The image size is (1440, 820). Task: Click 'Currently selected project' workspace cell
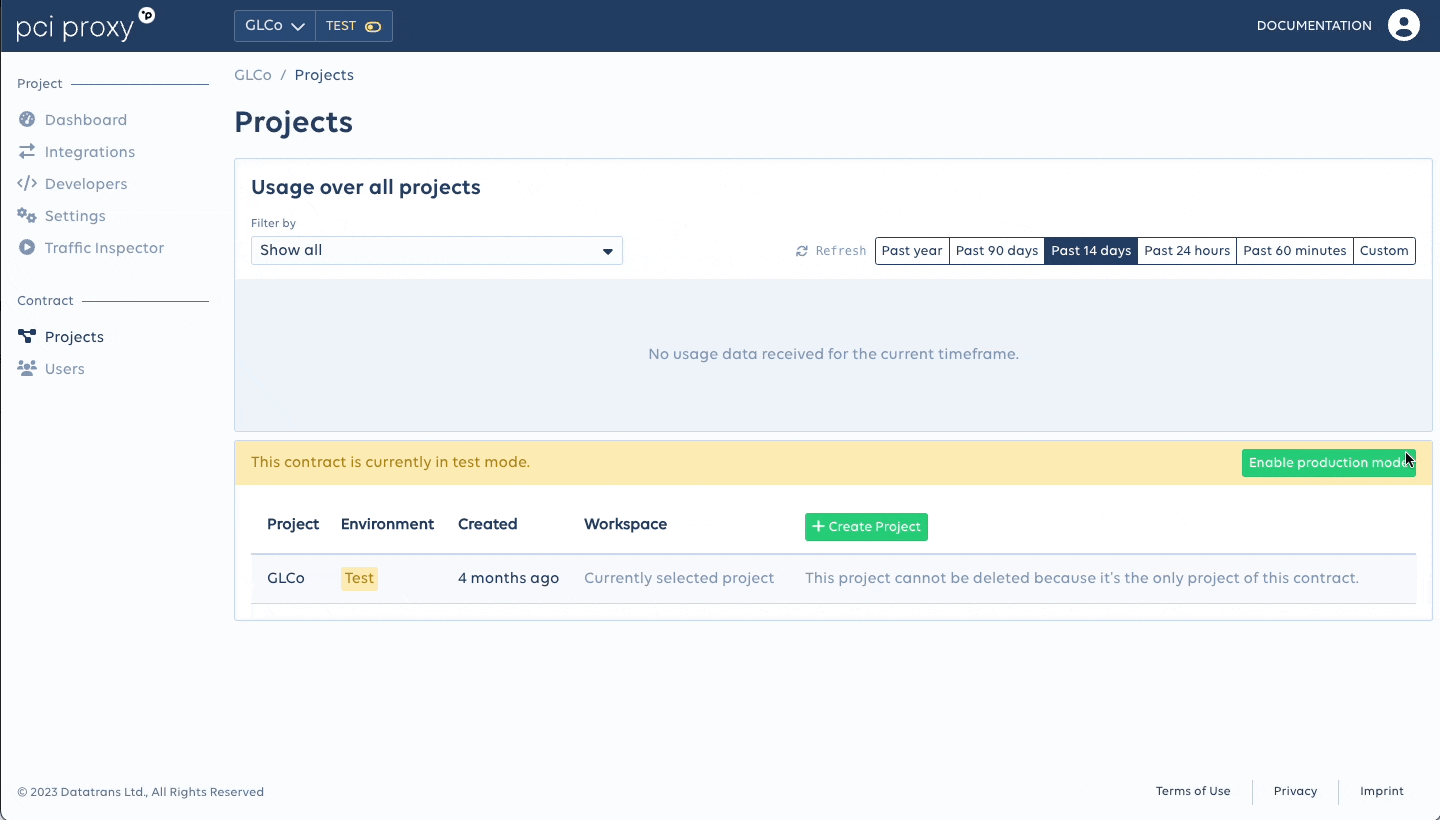[x=679, y=578]
